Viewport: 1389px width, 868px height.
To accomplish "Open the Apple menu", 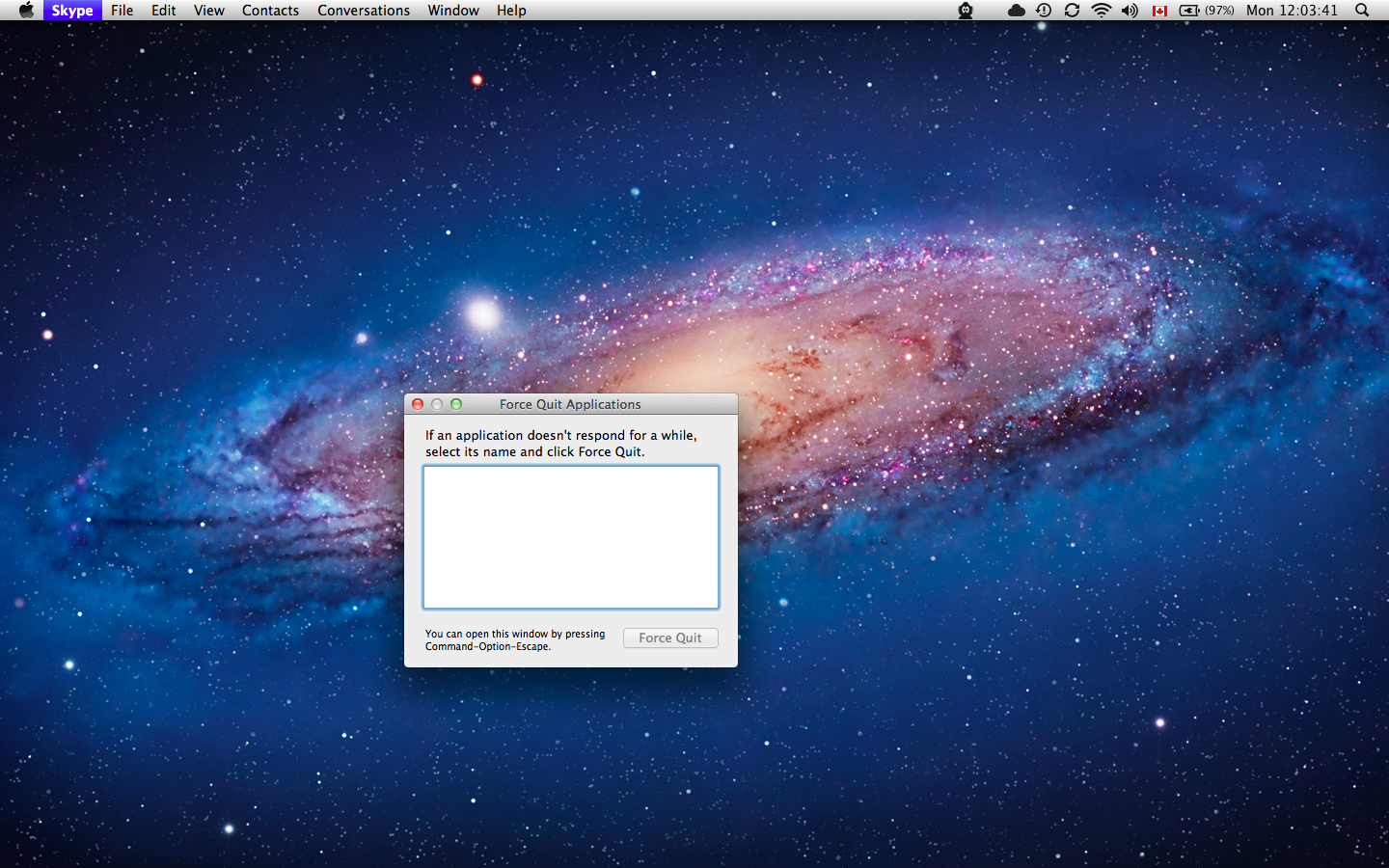I will (26, 11).
